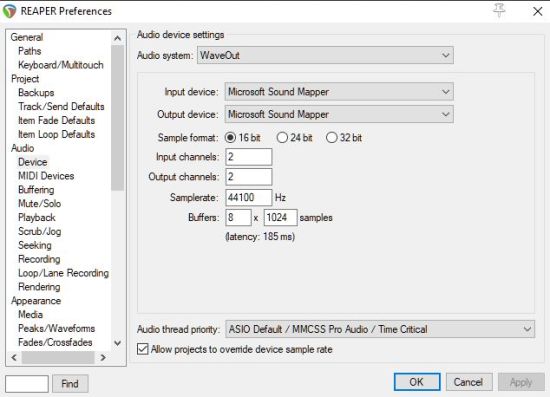550x397 pixels.
Task: Open Loop/Lane Recording preferences
Action: click(63, 273)
